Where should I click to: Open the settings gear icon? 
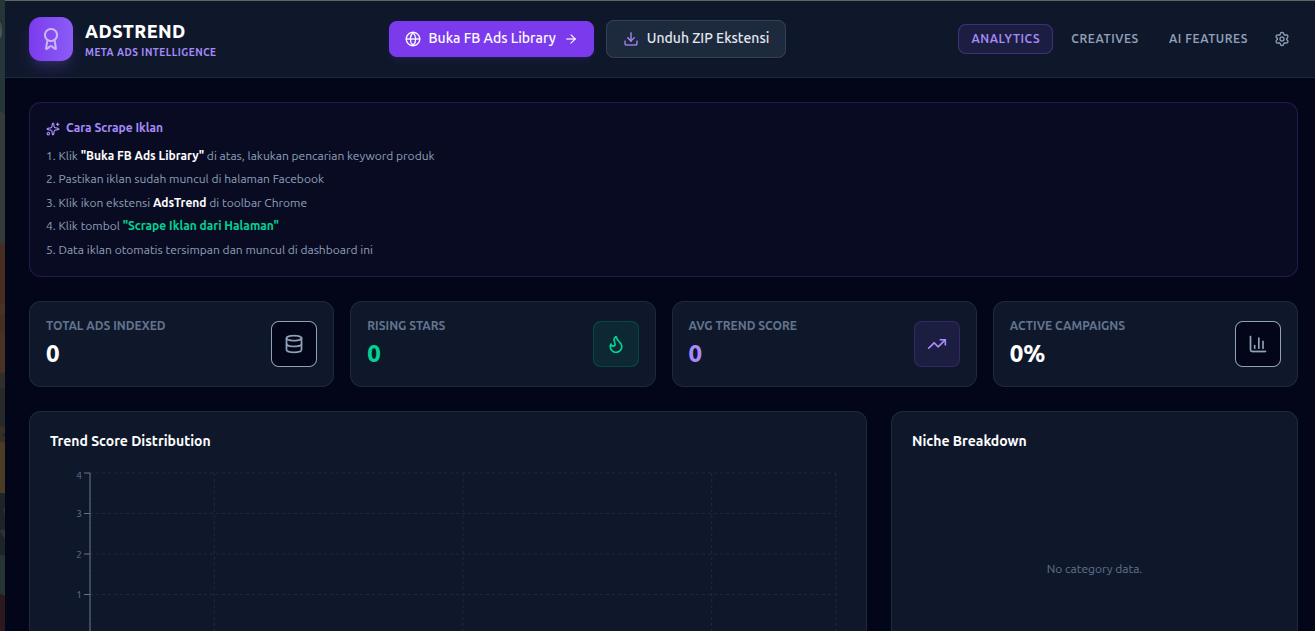coord(1282,39)
